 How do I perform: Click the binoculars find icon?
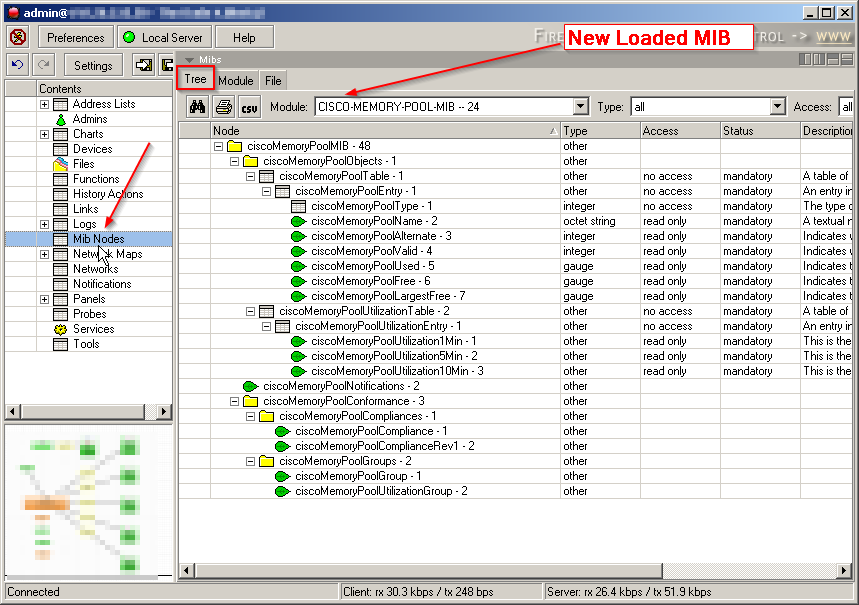pos(197,107)
